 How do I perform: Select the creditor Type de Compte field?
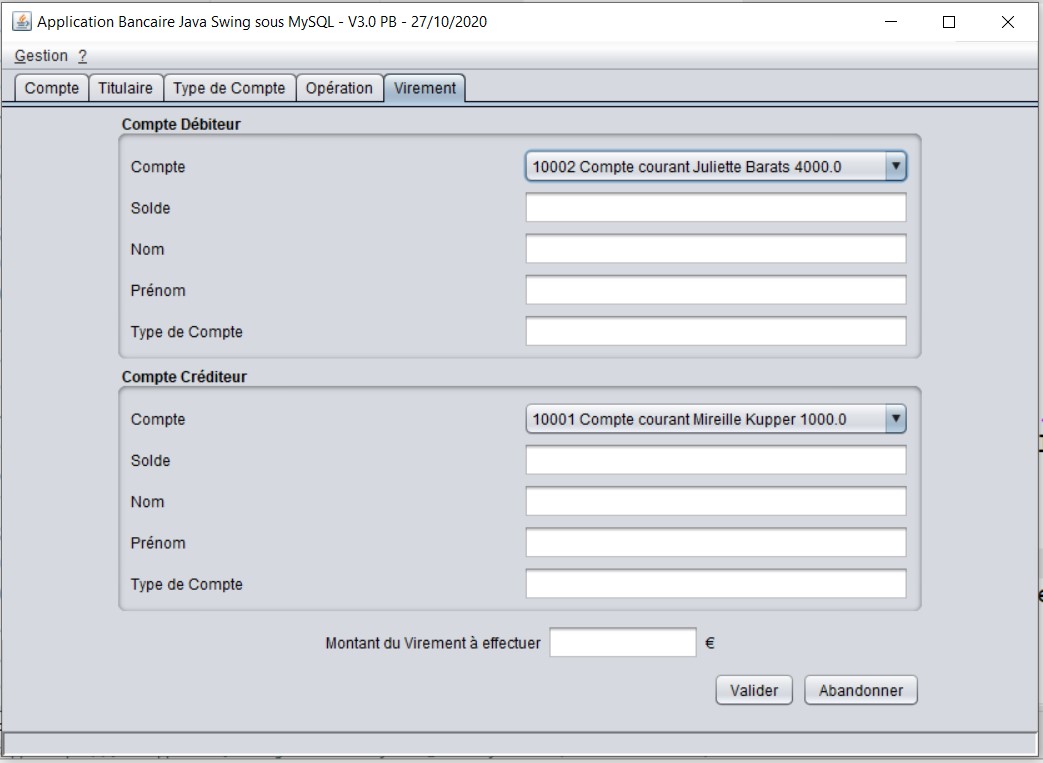tap(715, 584)
